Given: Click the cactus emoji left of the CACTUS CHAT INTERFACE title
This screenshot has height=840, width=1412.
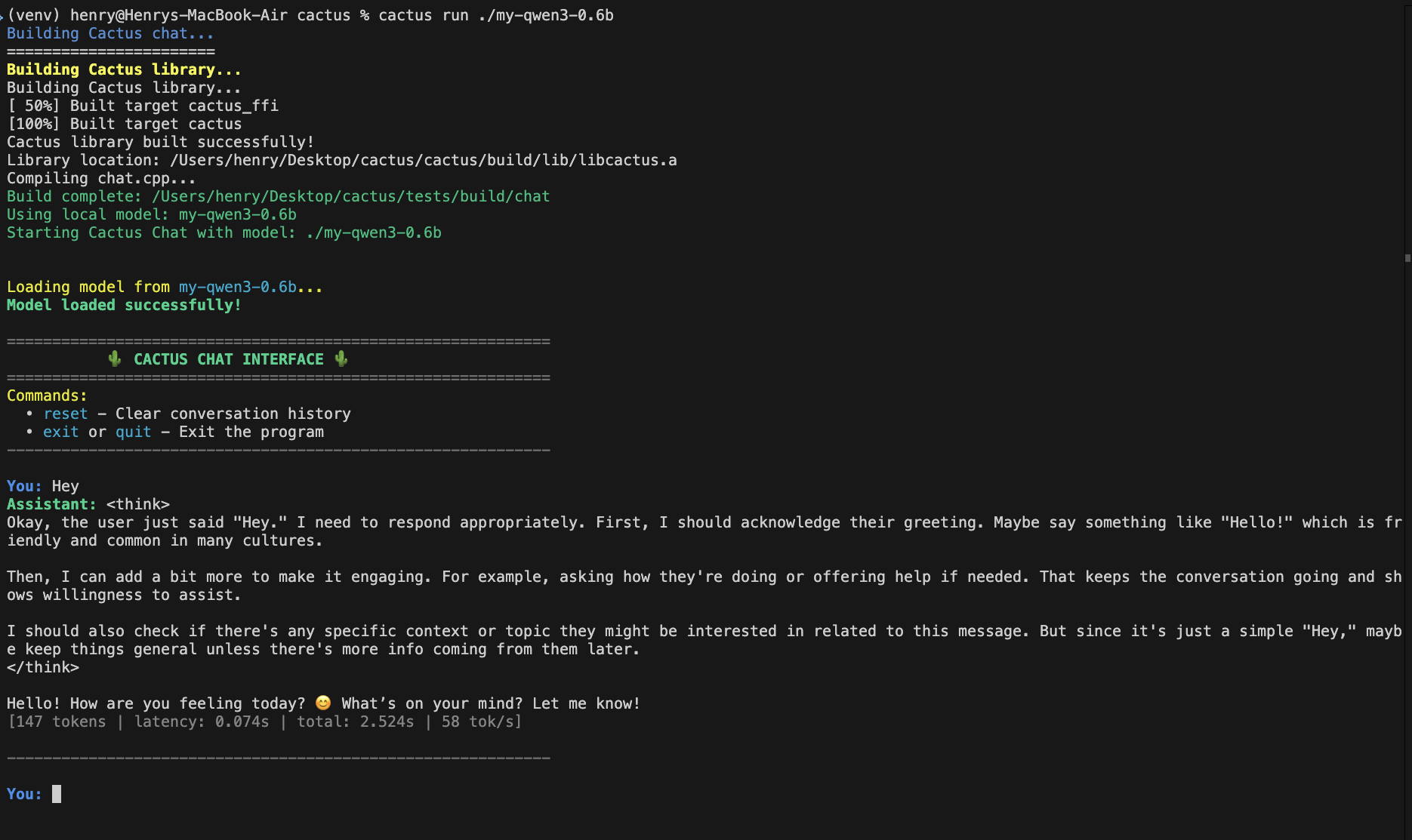Looking at the screenshot, I should pyautogui.click(x=115, y=359).
